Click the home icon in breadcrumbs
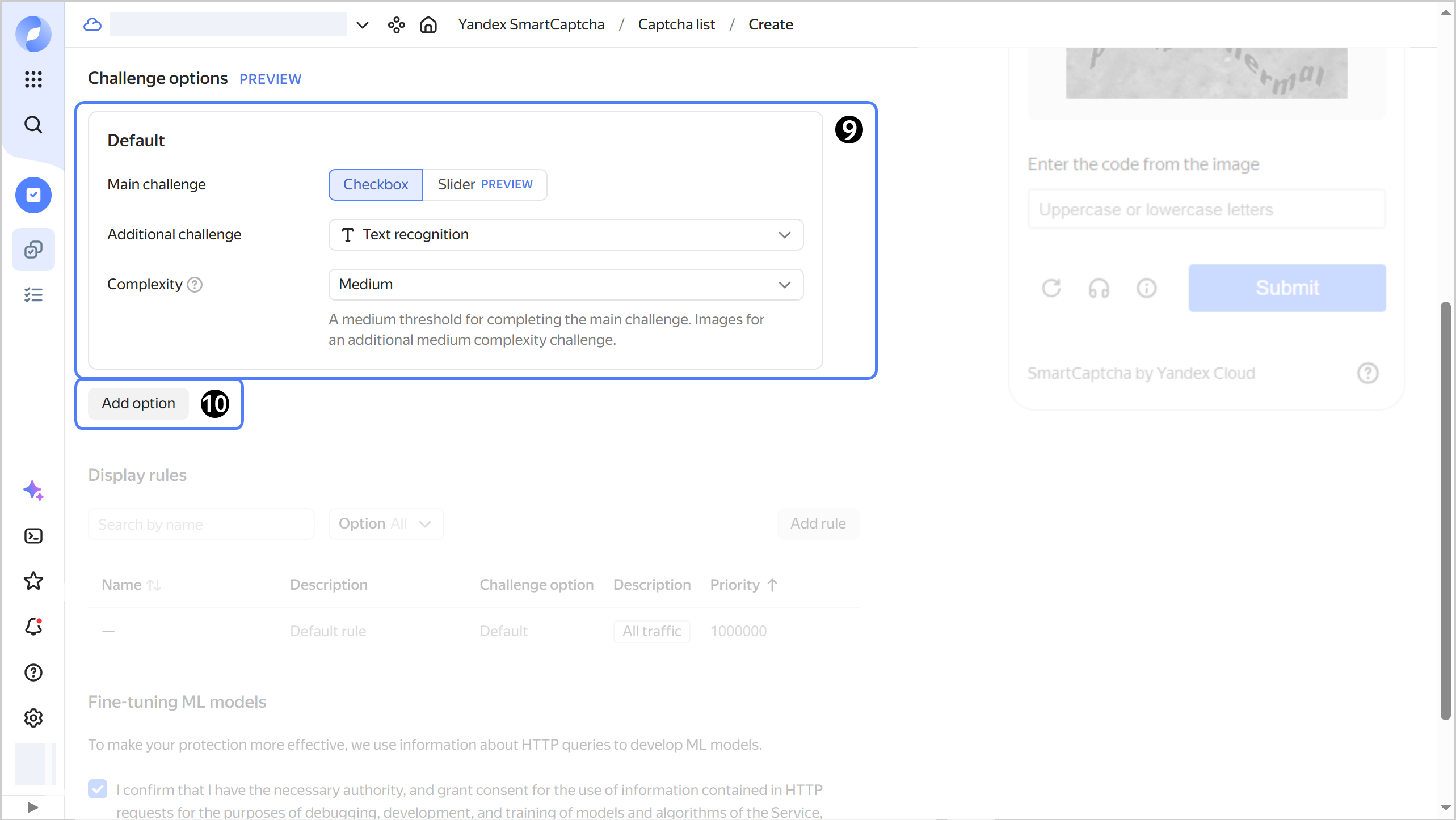 tap(428, 25)
